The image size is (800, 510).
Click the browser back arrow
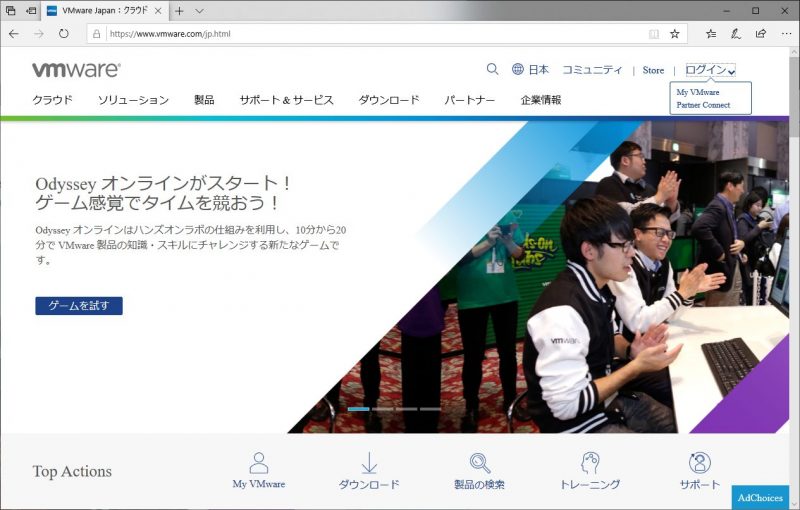(x=14, y=34)
